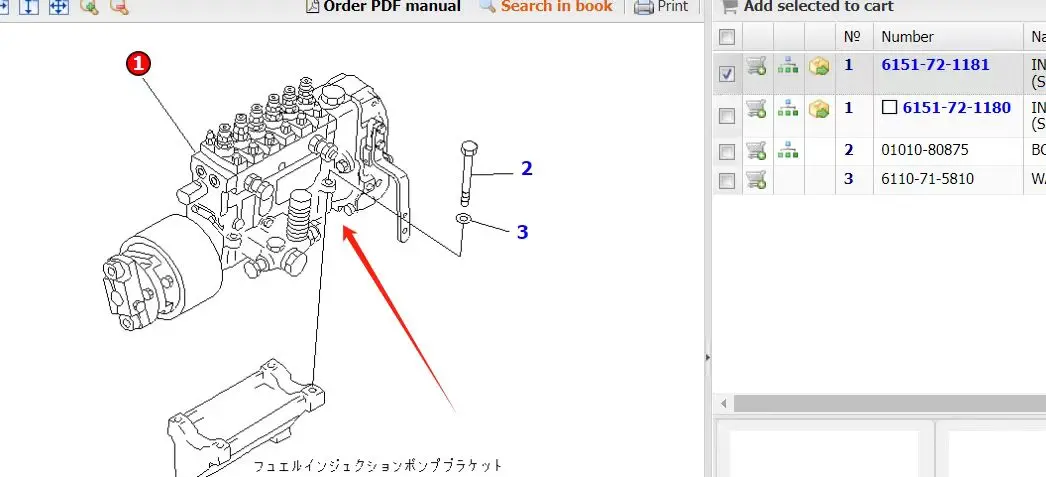Add 6110-71-5810 to cart icon

(756, 179)
